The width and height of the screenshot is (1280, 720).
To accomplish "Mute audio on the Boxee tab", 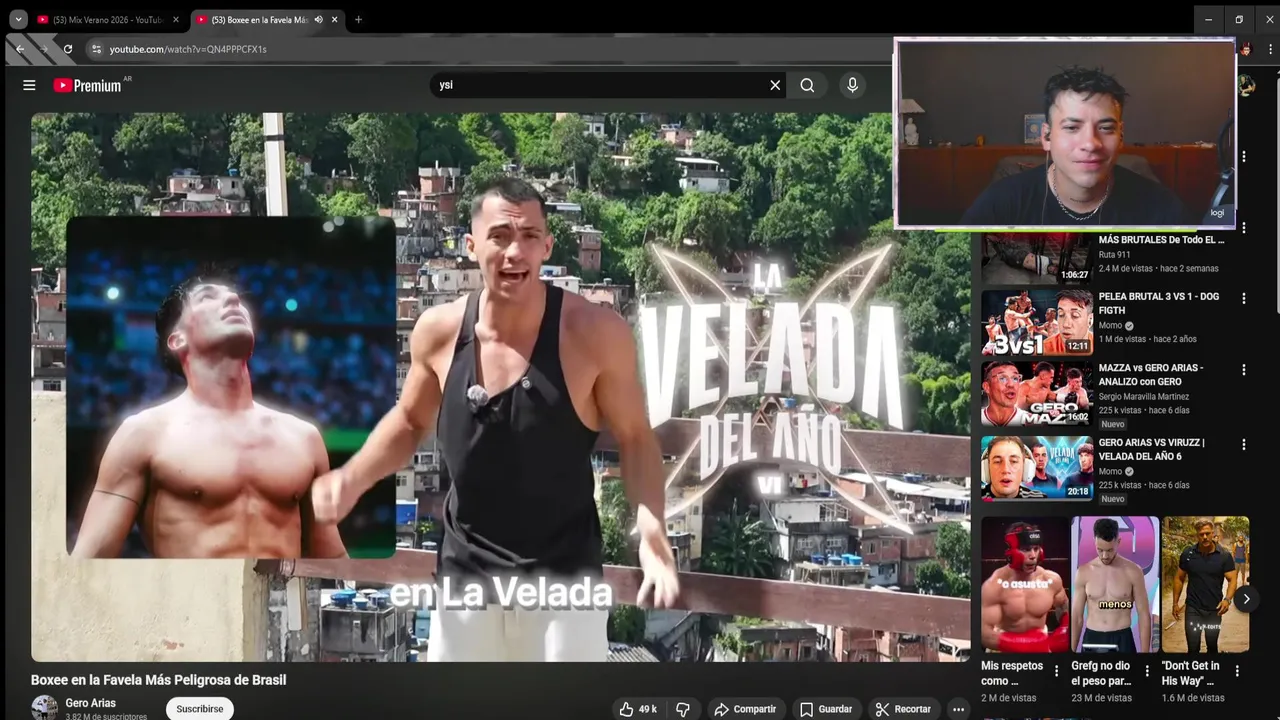I will click(319, 19).
